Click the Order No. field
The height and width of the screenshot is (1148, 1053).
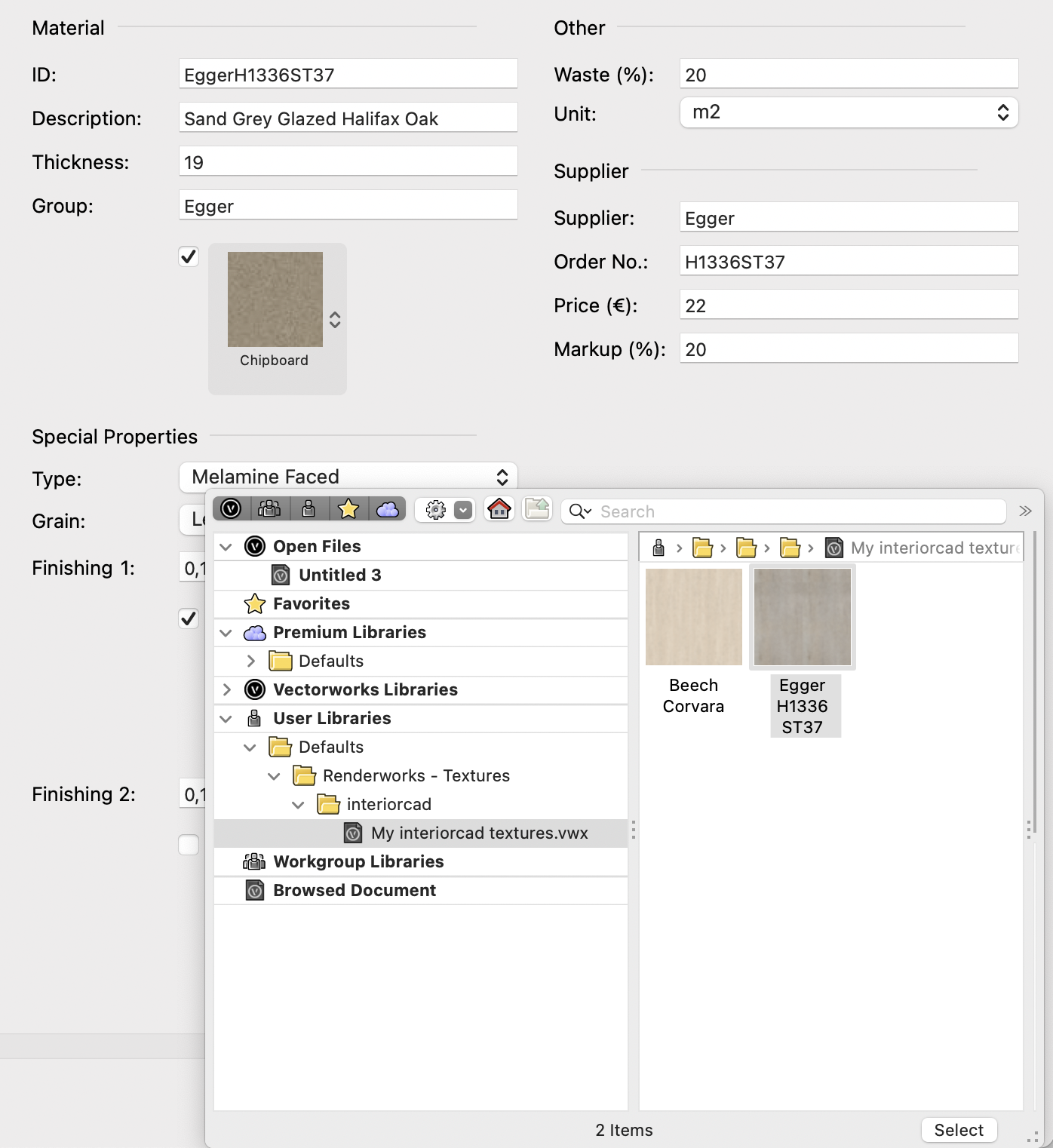tap(849, 261)
